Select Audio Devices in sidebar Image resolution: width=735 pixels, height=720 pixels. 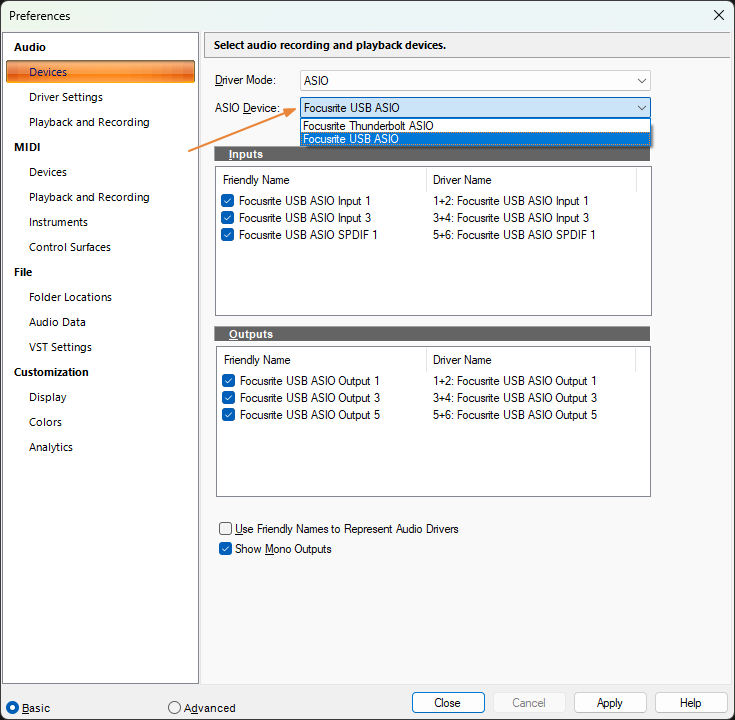click(100, 72)
